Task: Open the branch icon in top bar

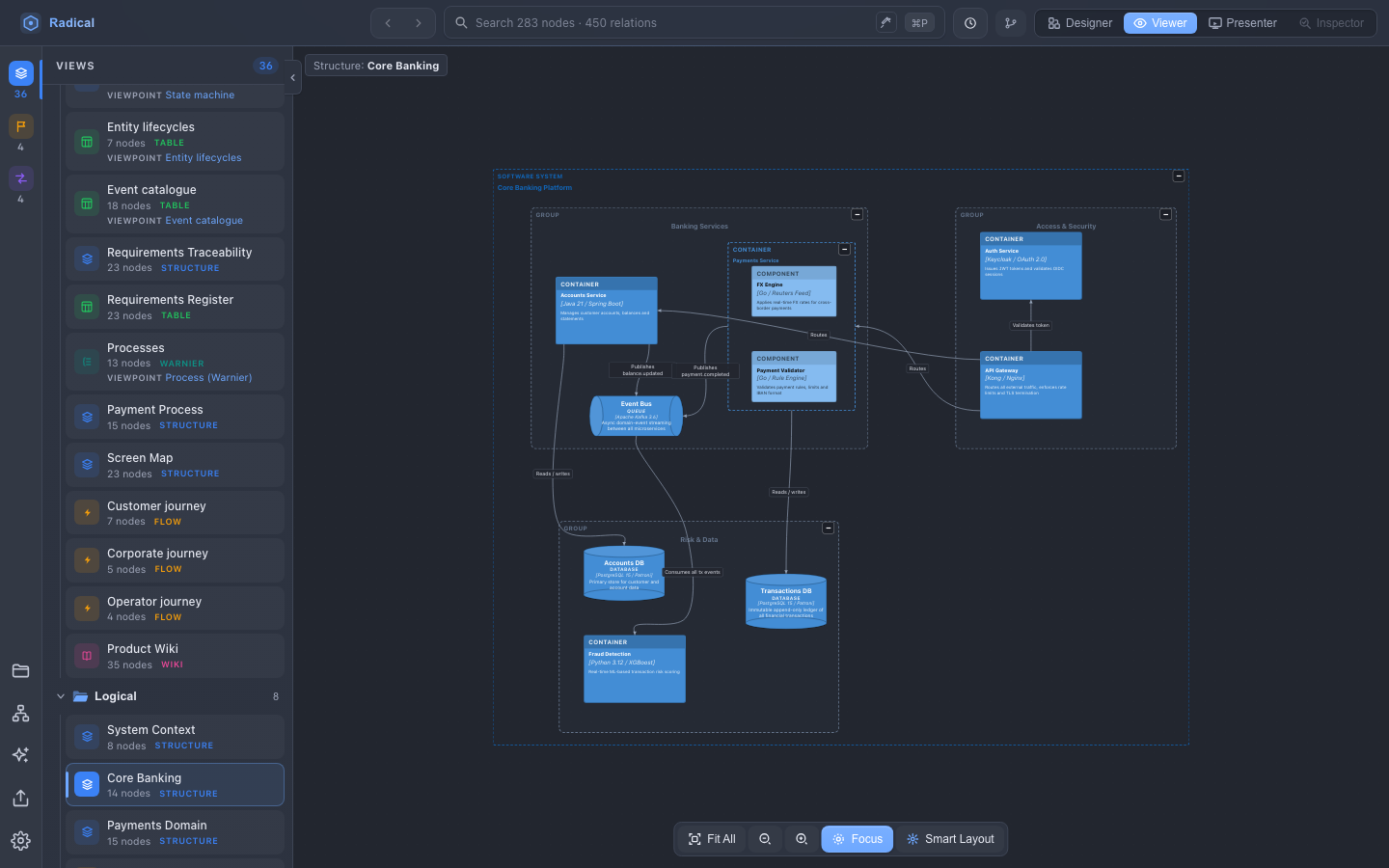Action: pos(1011,23)
